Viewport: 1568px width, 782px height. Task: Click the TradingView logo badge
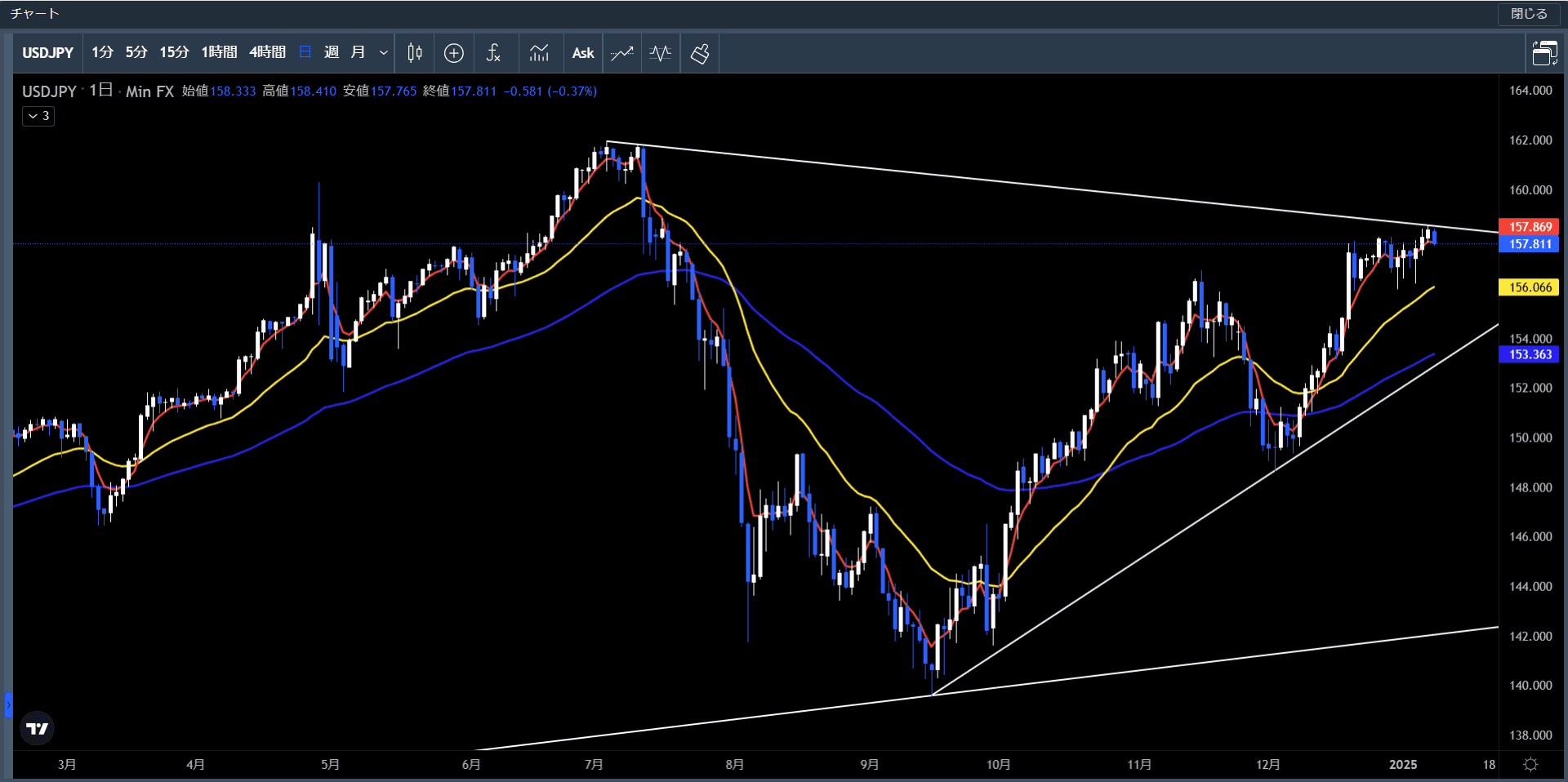(x=37, y=728)
